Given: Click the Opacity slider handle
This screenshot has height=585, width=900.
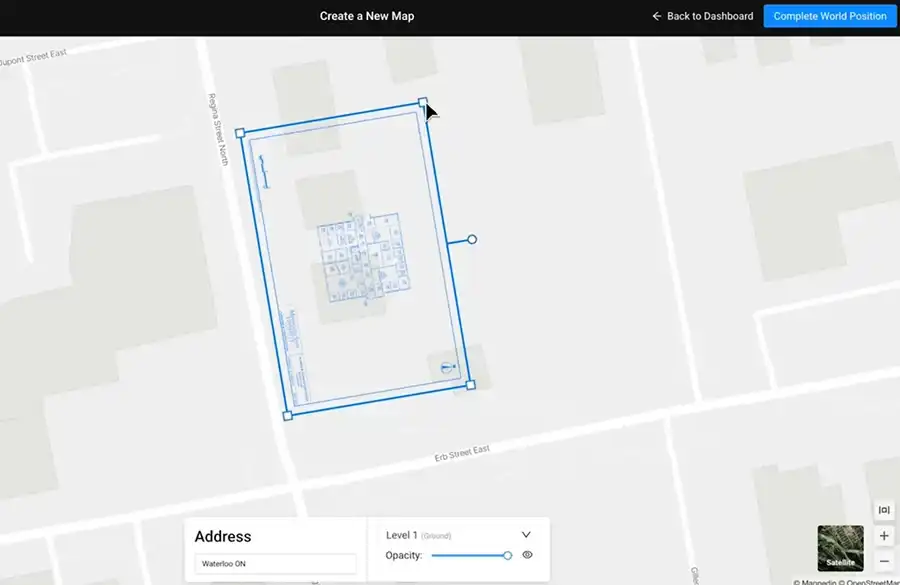Looking at the screenshot, I should pos(507,555).
